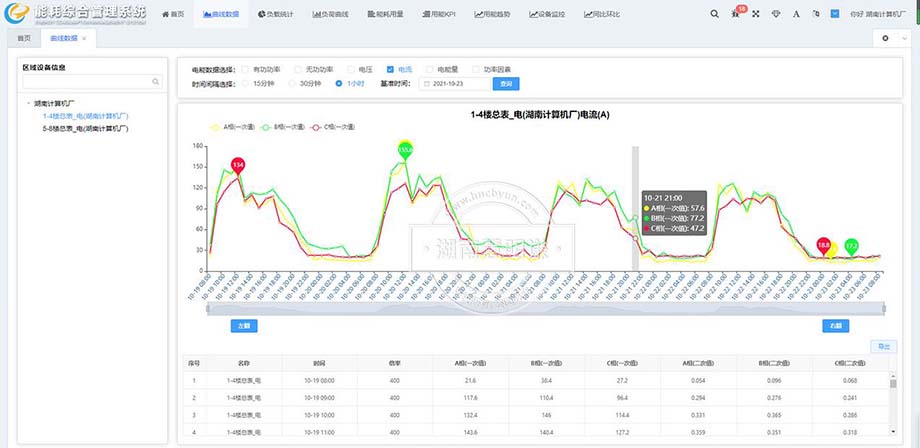The width and height of the screenshot is (920, 448).
Task: Click the search icon in device tree box
Action: 156,82
